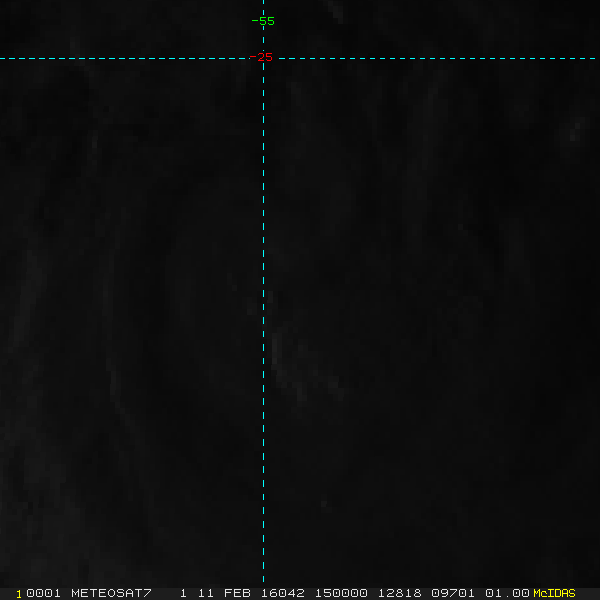This screenshot has height=600, width=600.
Task: Click the 12818 status value
Action: click(x=399, y=593)
